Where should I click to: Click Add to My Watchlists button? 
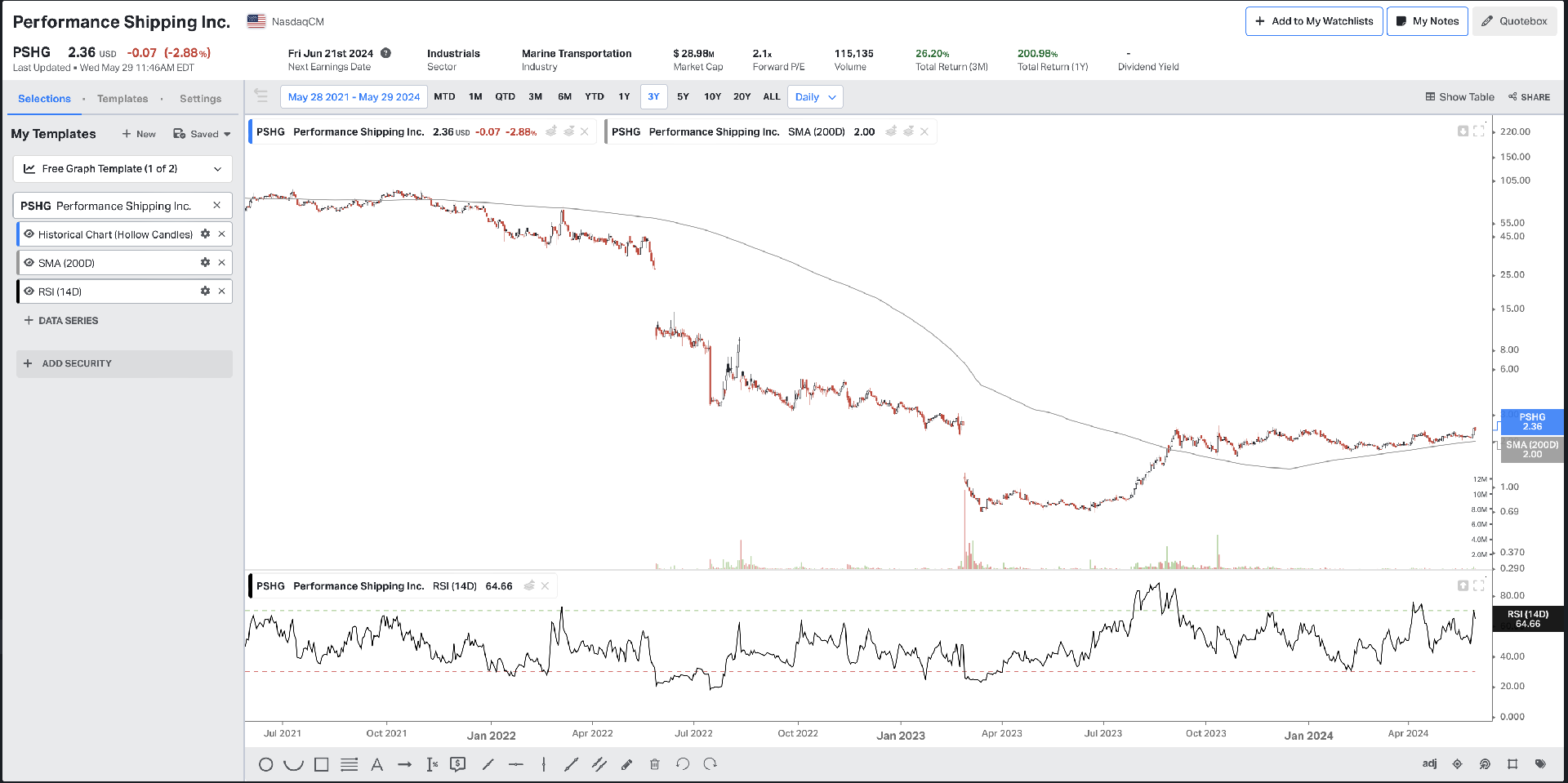click(1313, 21)
